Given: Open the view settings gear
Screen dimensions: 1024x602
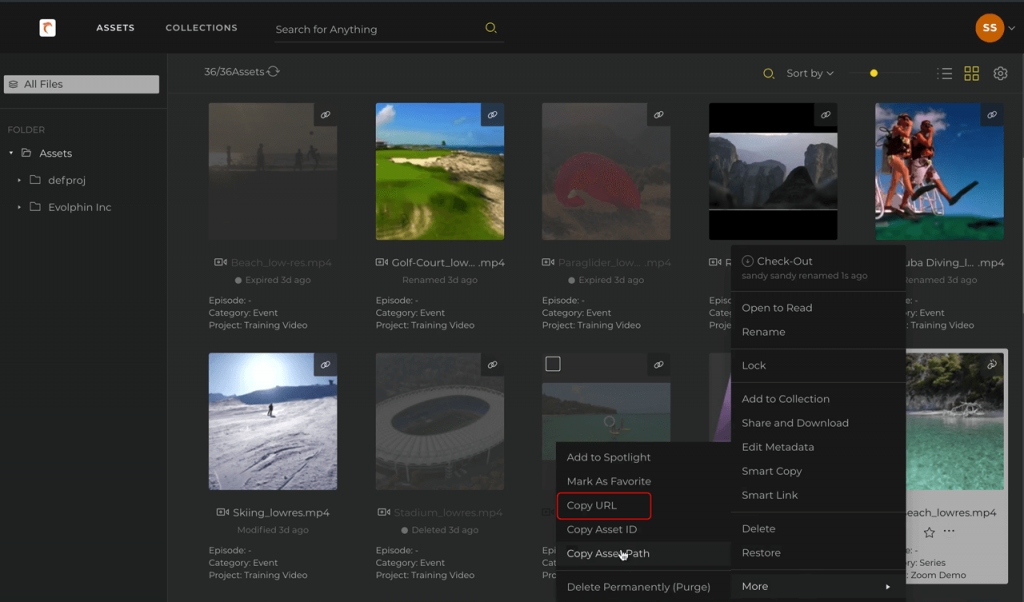Looking at the screenshot, I should (x=1000, y=73).
